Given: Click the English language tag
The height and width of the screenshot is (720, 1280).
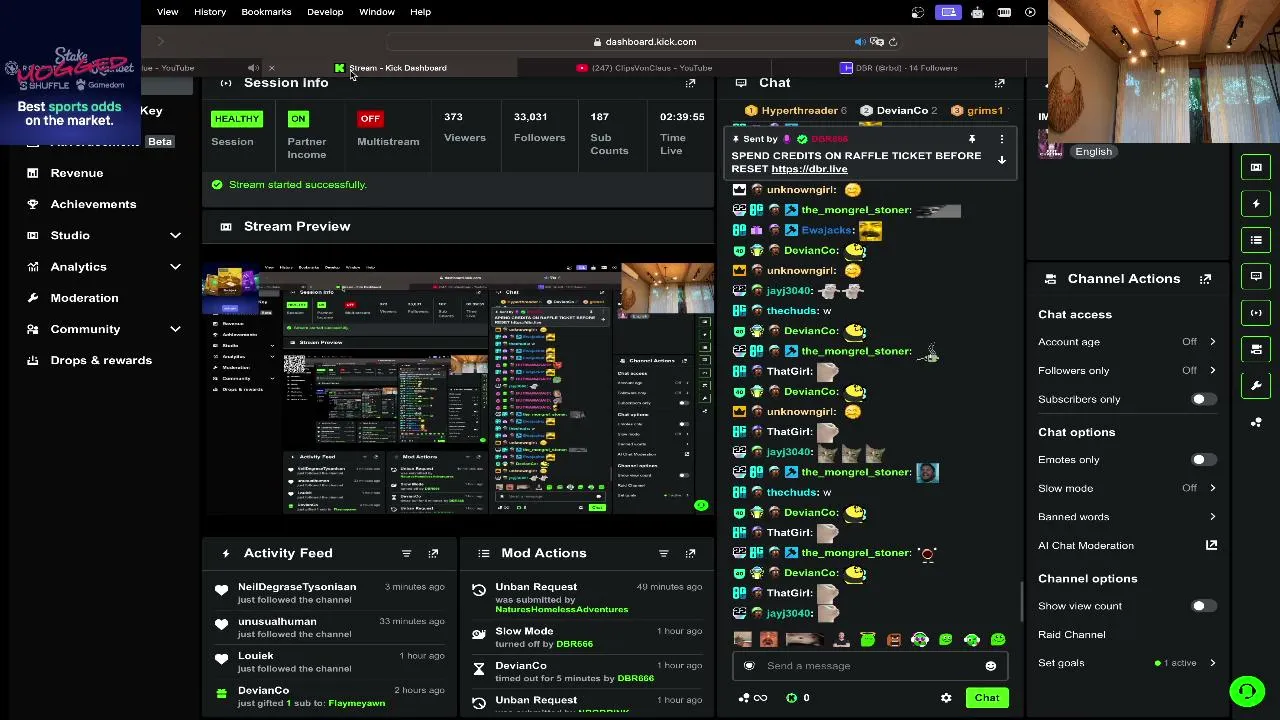Looking at the screenshot, I should (x=1093, y=152).
